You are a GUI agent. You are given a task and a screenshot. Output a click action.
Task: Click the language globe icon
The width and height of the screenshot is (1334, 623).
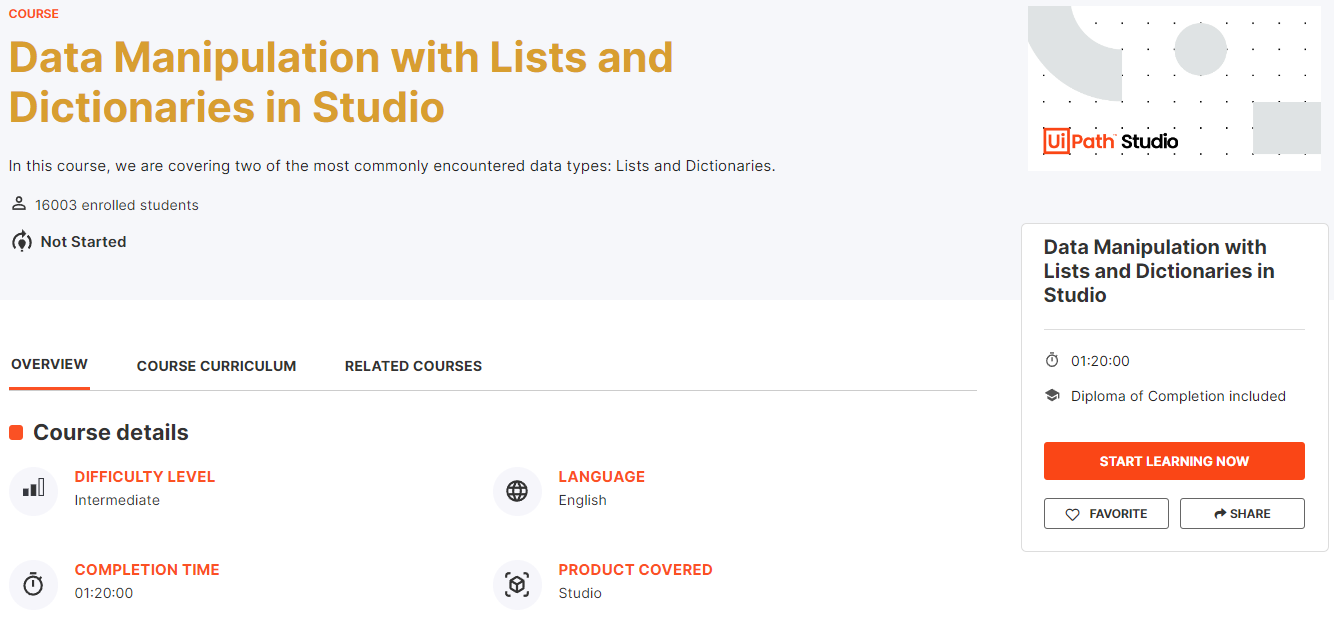(x=517, y=491)
